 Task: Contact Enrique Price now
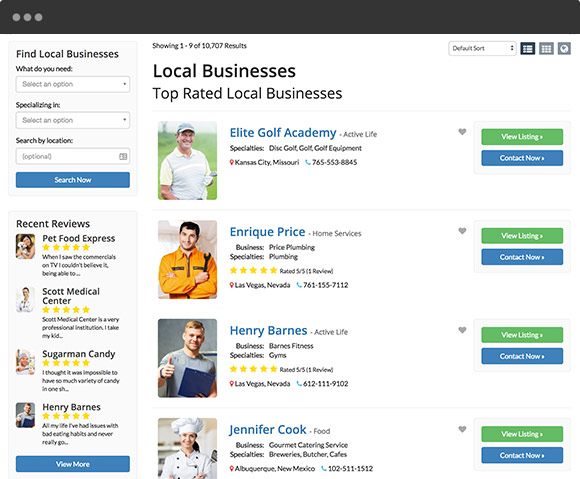pos(522,257)
